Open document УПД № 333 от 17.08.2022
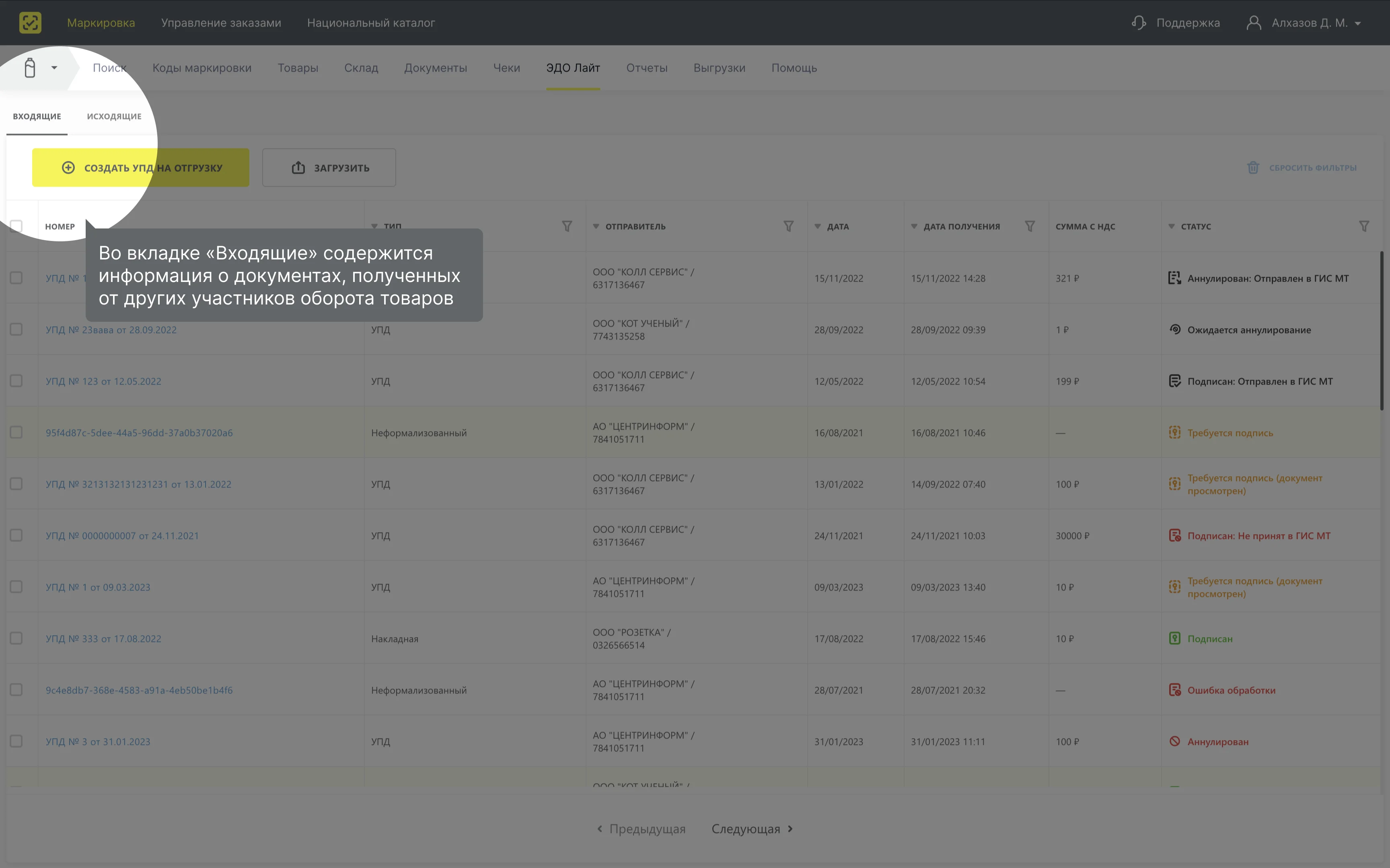Screen dimensions: 1390x868 [103, 638]
